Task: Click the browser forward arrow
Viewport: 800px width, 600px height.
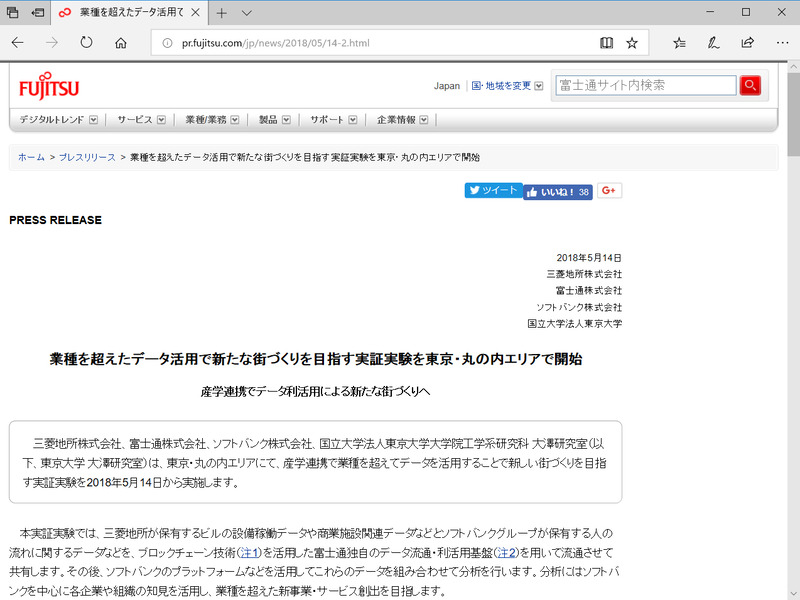Action: coord(52,43)
